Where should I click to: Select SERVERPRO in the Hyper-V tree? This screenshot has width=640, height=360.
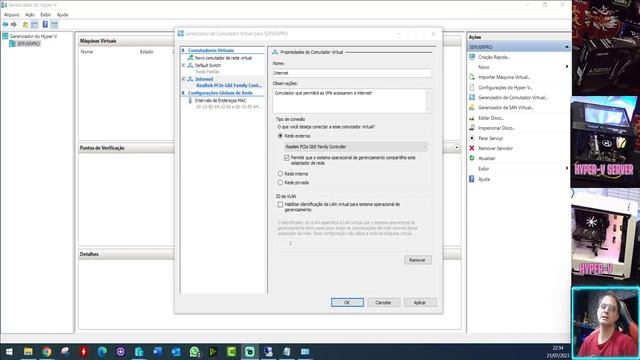28,44
